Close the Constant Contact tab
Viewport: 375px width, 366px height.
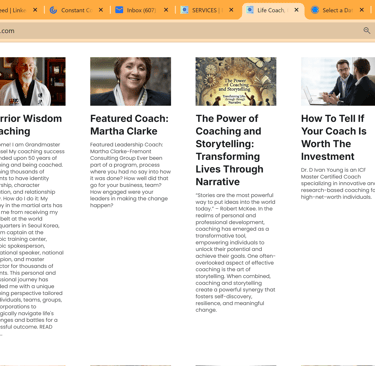pos(101,10)
